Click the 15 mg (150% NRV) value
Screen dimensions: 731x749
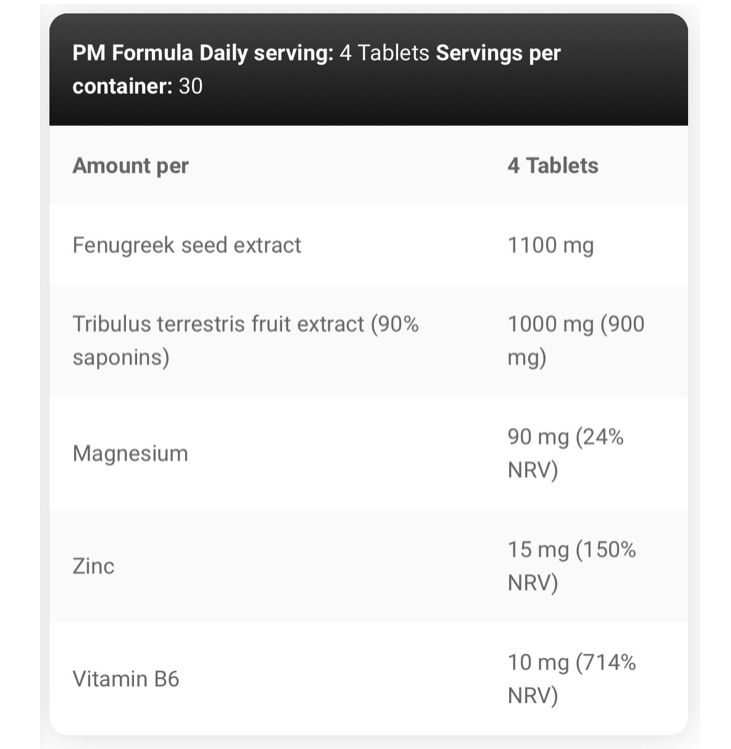(572, 566)
